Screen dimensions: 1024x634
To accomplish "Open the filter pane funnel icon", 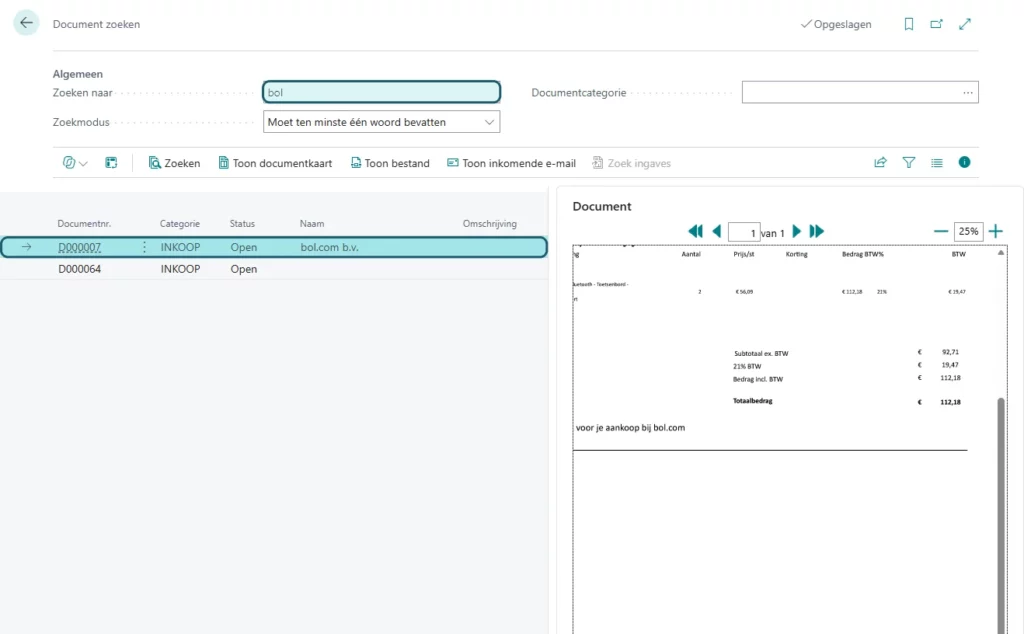I will (908, 163).
